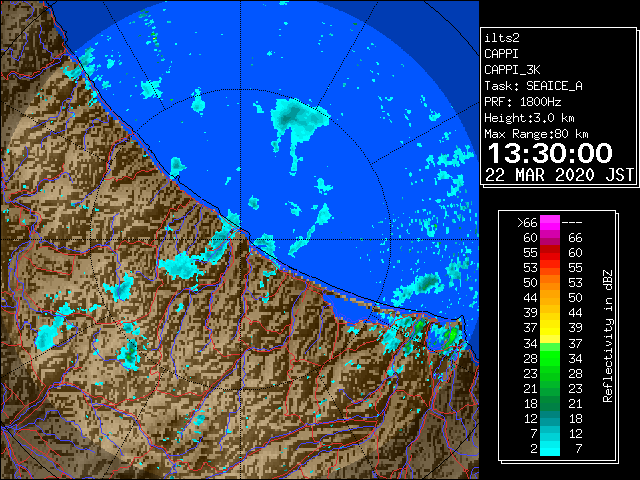Click the cyan 2–7 dBZ swatch
The height and width of the screenshot is (480, 640).
click(550, 448)
